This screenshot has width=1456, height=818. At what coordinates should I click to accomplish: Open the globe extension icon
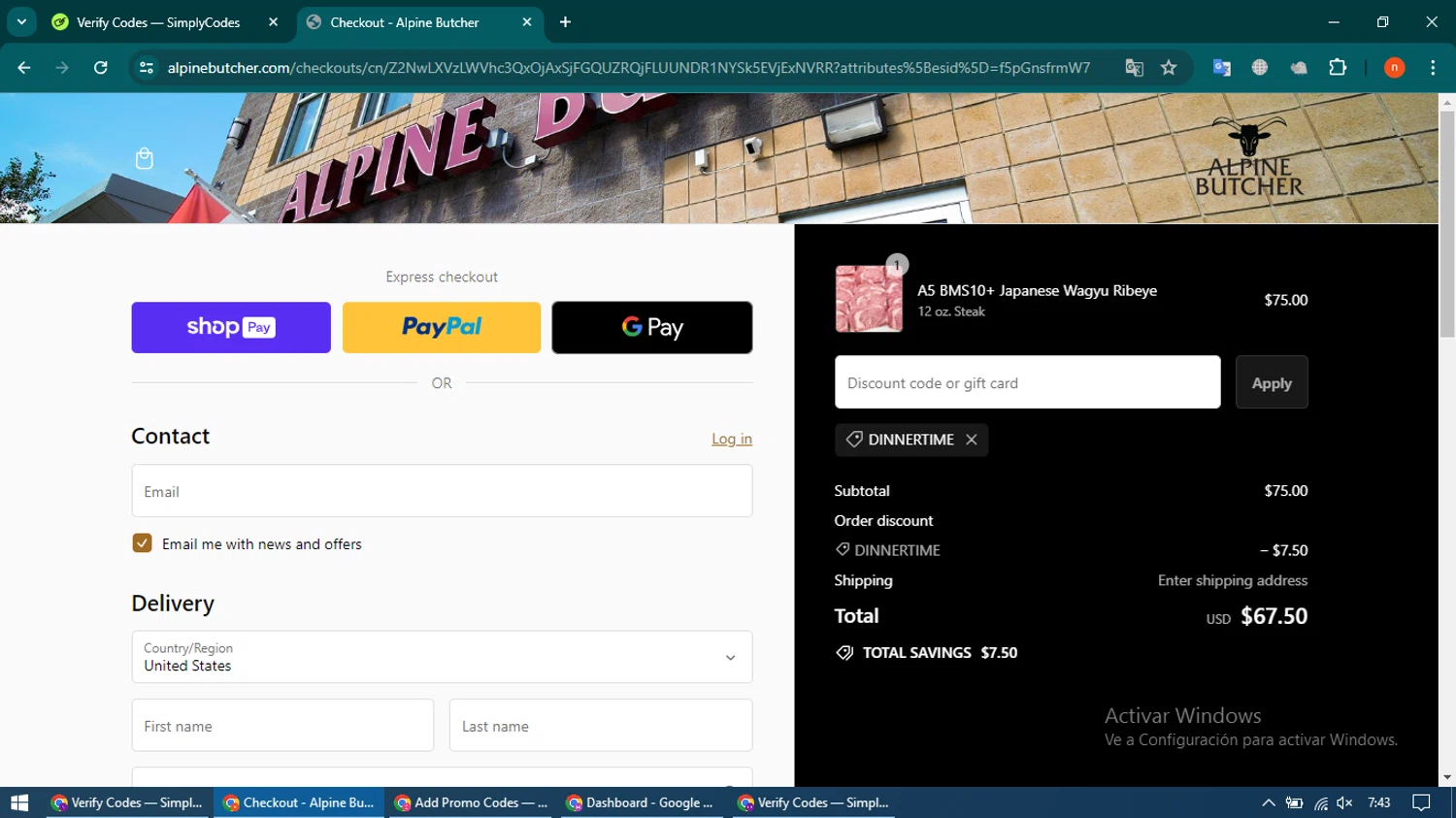[1260, 67]
